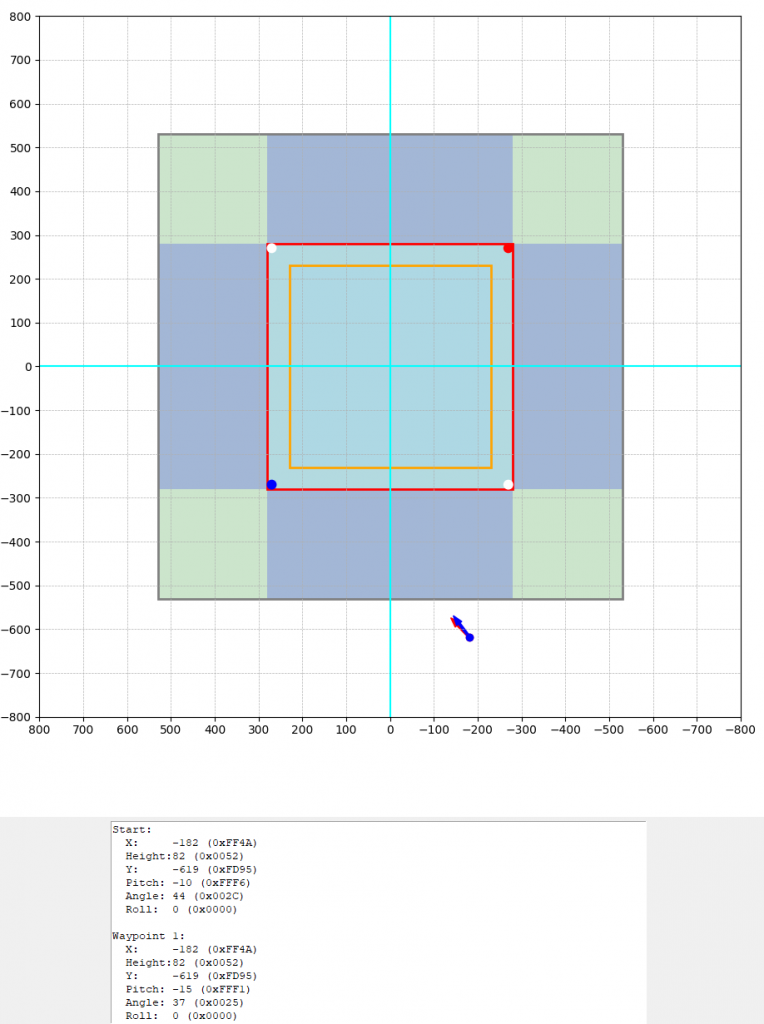The width and height of the screenshot is (764, 1024).
Task: Select the Waypoint 1 Angle 37 line
Action: point(184,1002)
